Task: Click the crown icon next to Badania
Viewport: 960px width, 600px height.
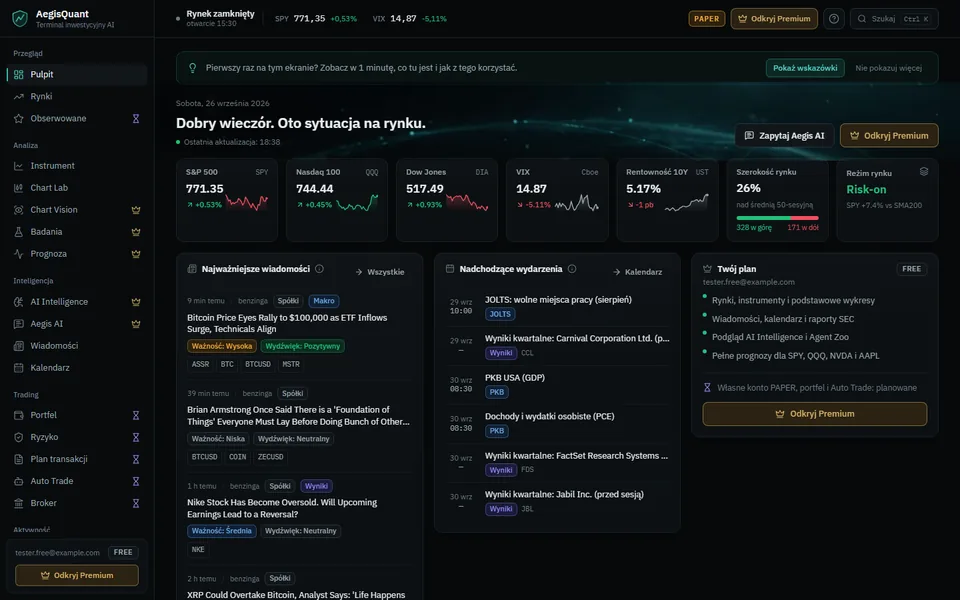Action: (x=136, y=232)
